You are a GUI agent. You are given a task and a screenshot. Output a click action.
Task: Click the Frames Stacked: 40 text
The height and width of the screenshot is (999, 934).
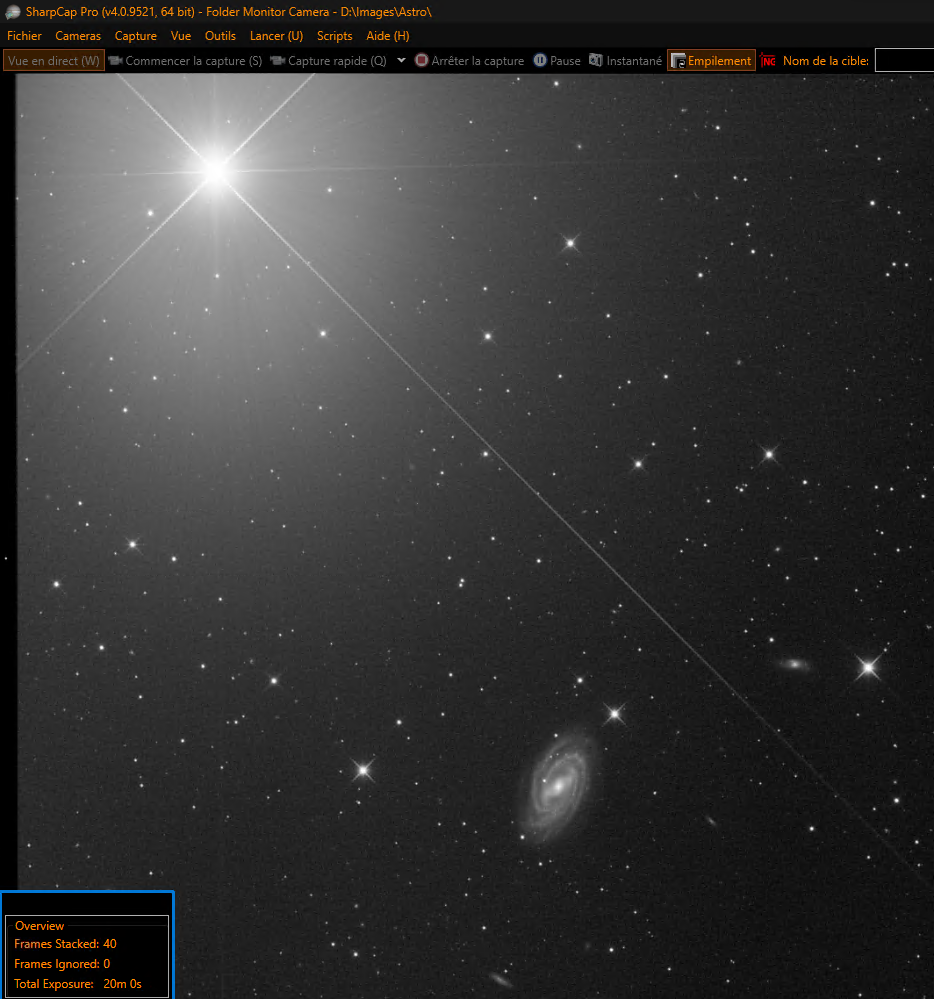point(65,944)
